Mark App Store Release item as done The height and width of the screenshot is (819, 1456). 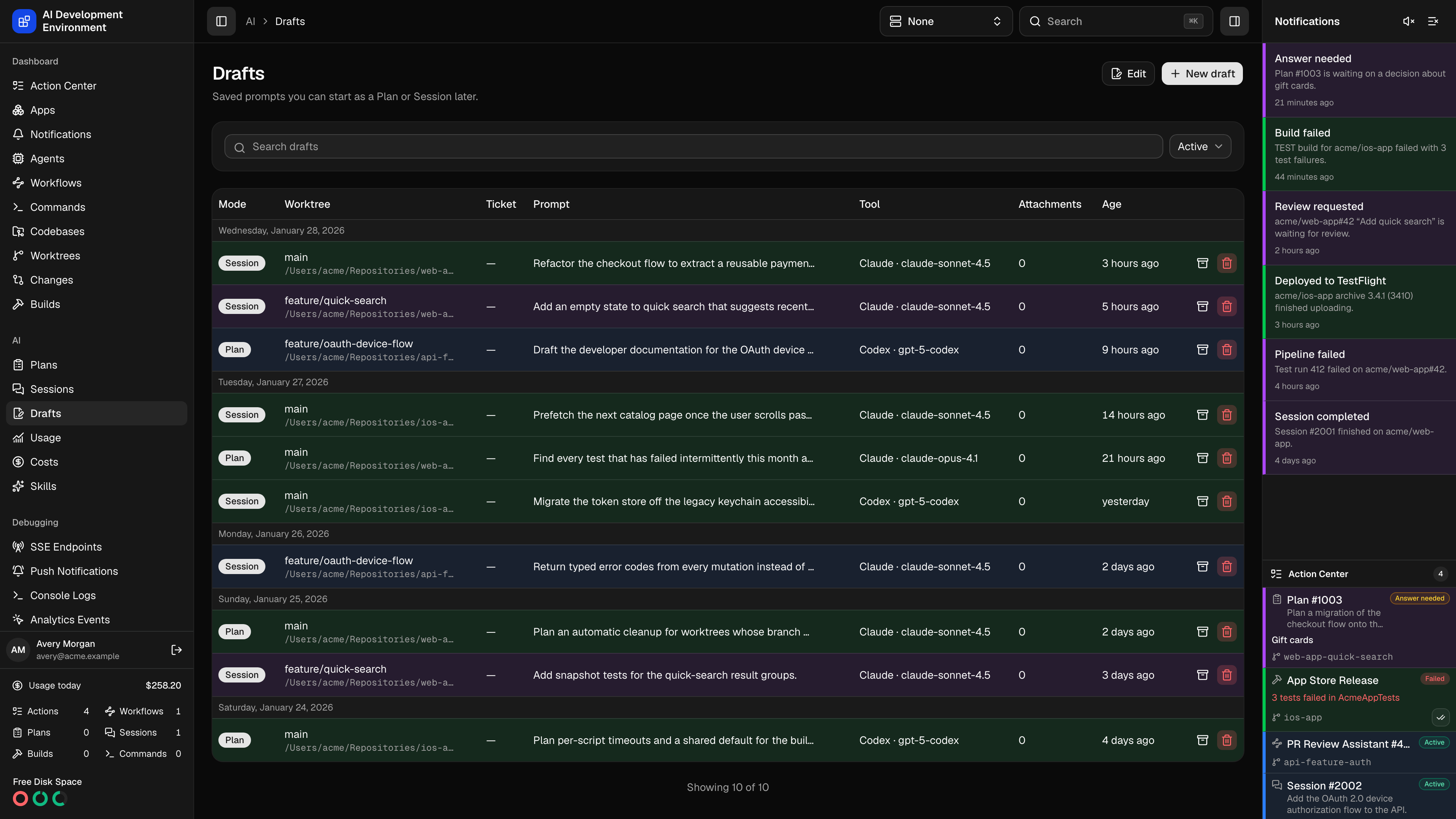coord(1440,718)
